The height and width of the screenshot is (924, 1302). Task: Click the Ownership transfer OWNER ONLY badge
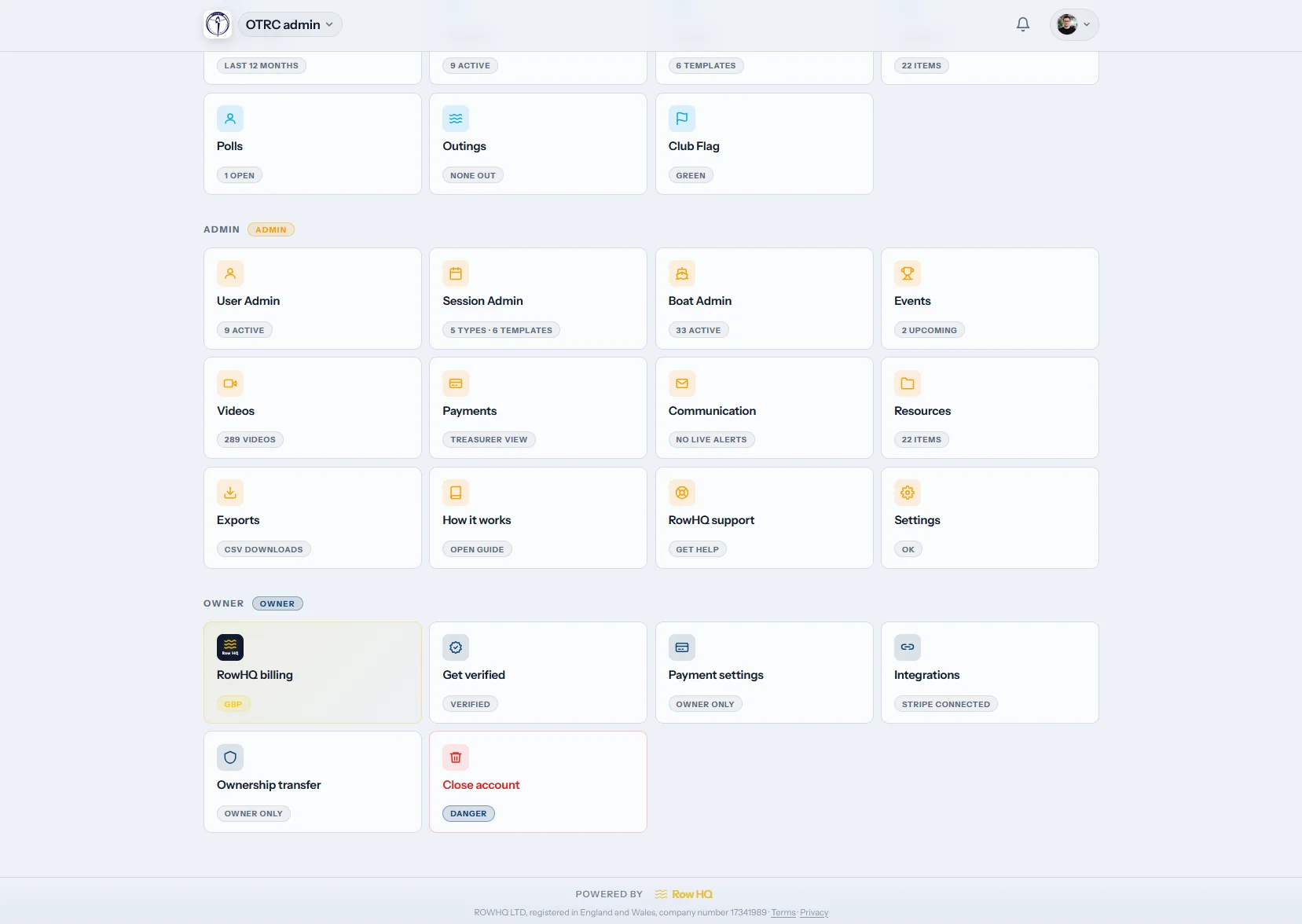pyautogui.click(x=253, y=814)
